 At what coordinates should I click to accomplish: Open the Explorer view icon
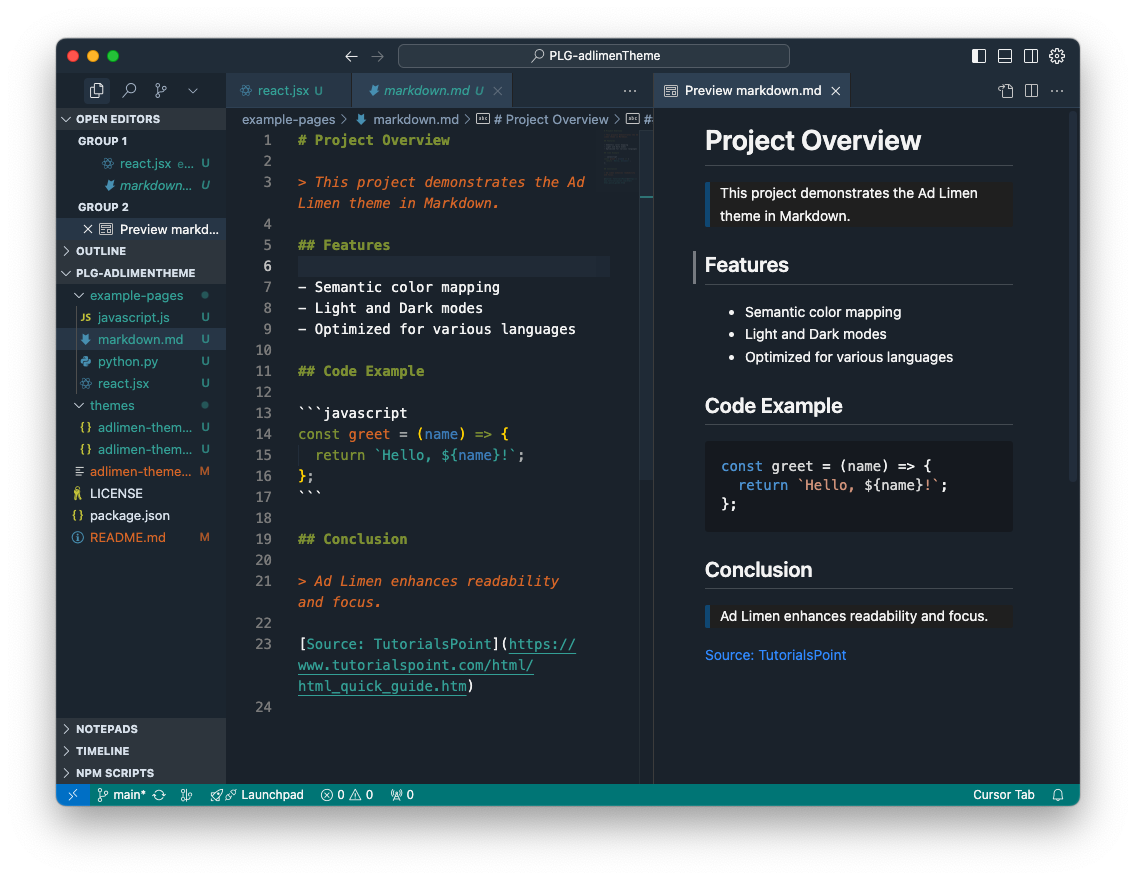click(96, 91)
